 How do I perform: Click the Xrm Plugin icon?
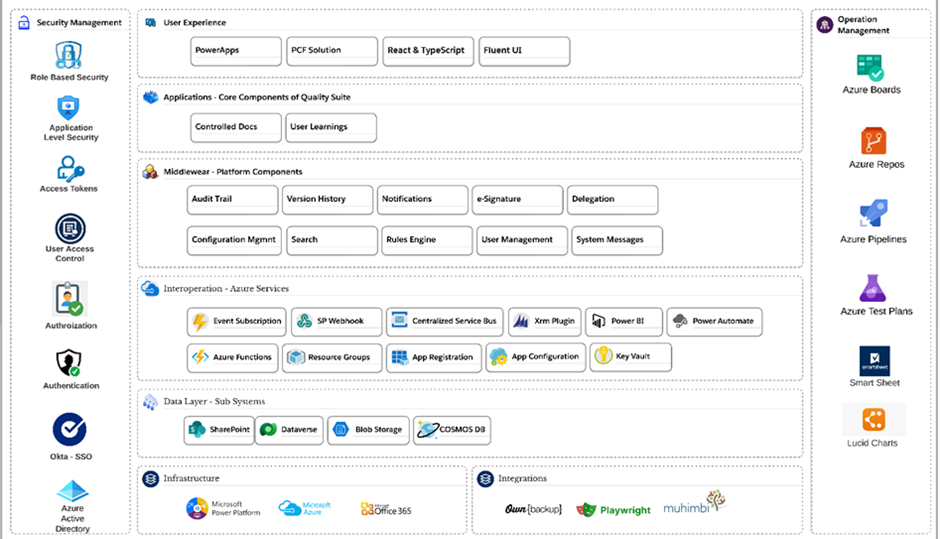[521, 321]
